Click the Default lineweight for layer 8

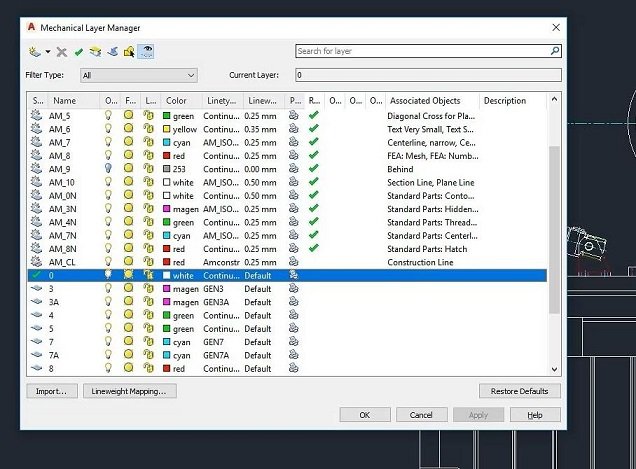pyautogui.click(x=258, y=369)
